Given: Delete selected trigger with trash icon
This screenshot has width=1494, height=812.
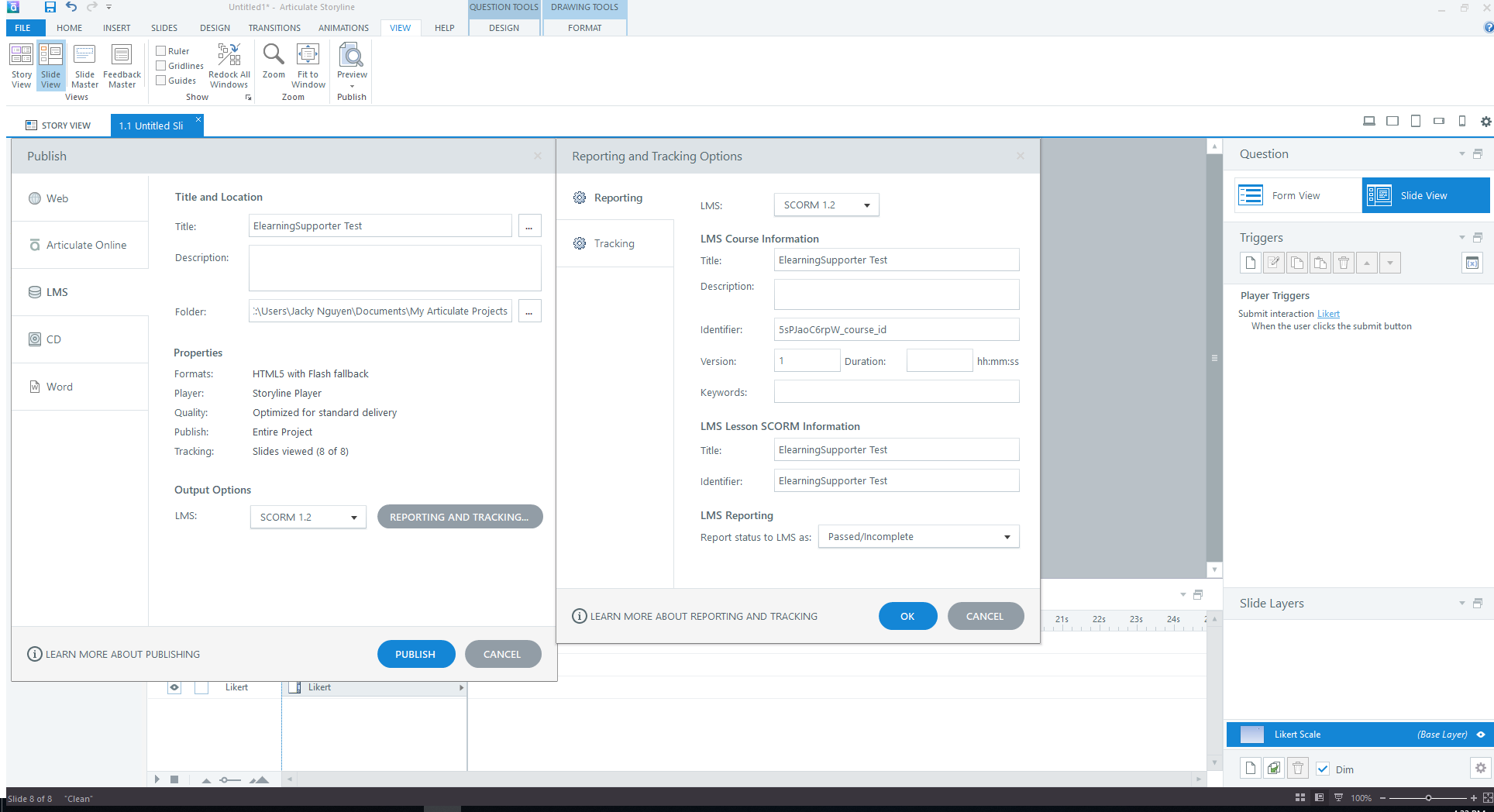Looking at the screenshot, I should 1343,263.
